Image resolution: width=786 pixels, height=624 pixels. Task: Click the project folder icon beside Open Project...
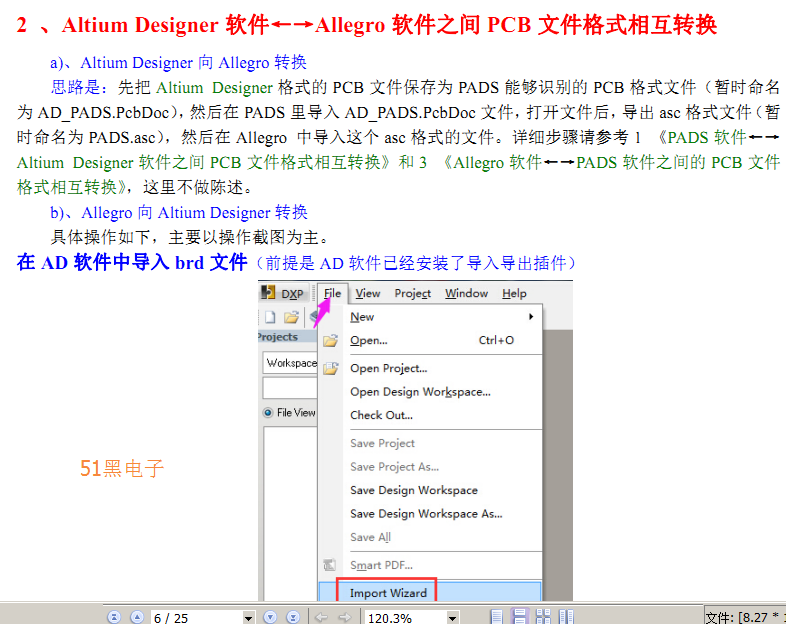(x=330, y=368)
